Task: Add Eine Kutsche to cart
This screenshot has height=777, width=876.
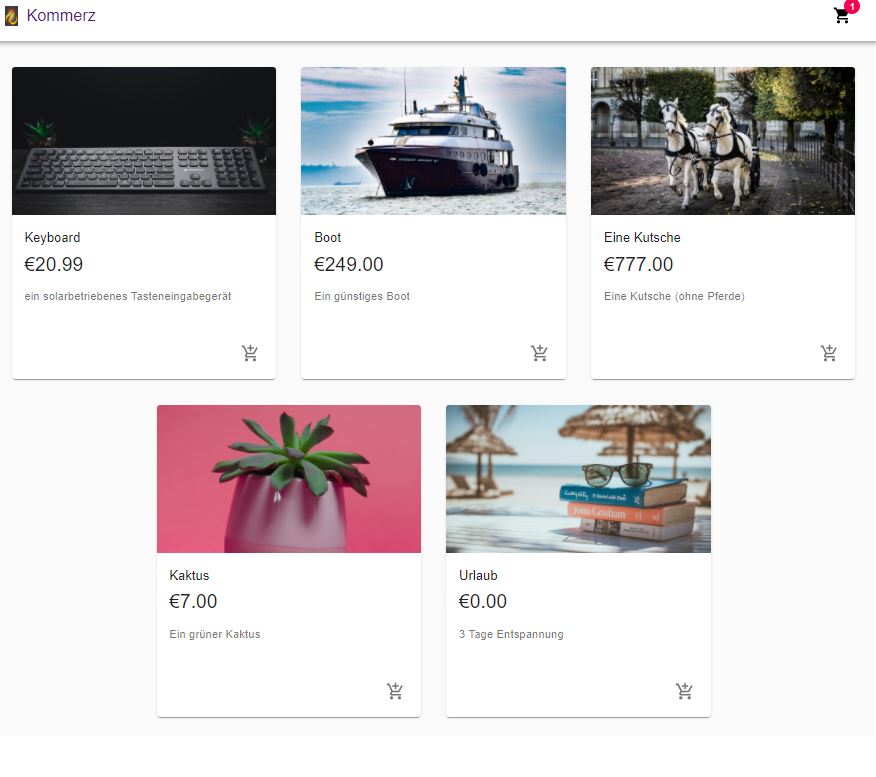Action: click(x=829, y=353)
